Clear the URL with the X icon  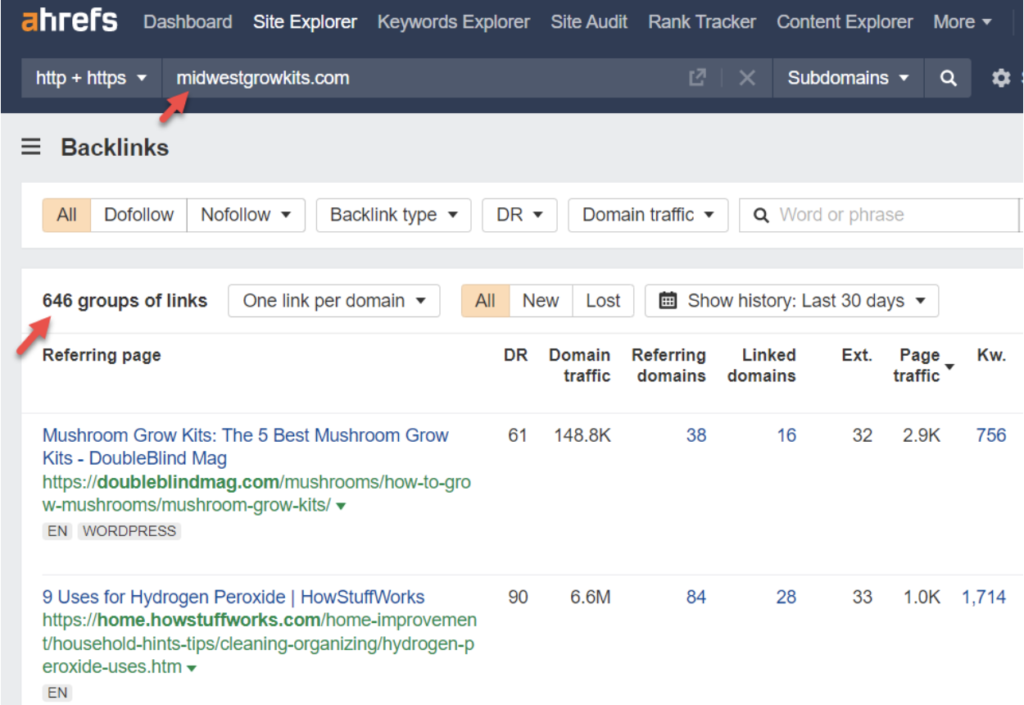[747, 78]
